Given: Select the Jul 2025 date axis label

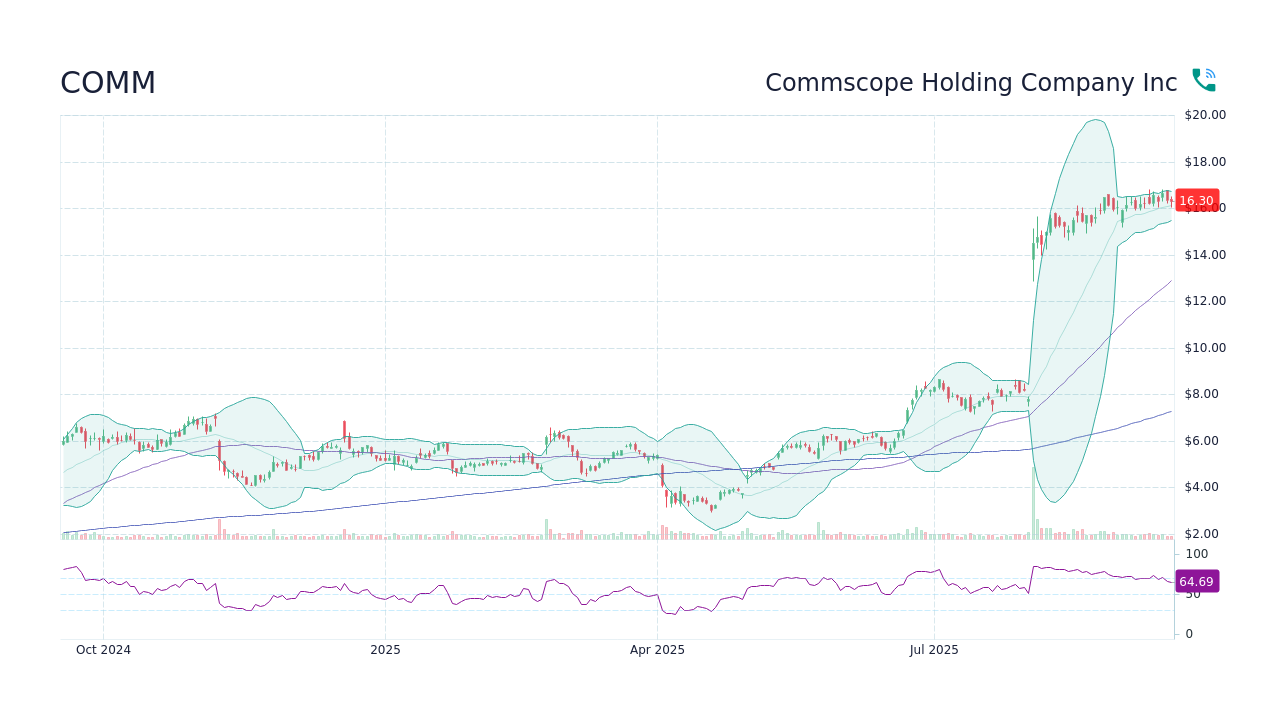Looking at the screenshot, I should tap(935, 649).
